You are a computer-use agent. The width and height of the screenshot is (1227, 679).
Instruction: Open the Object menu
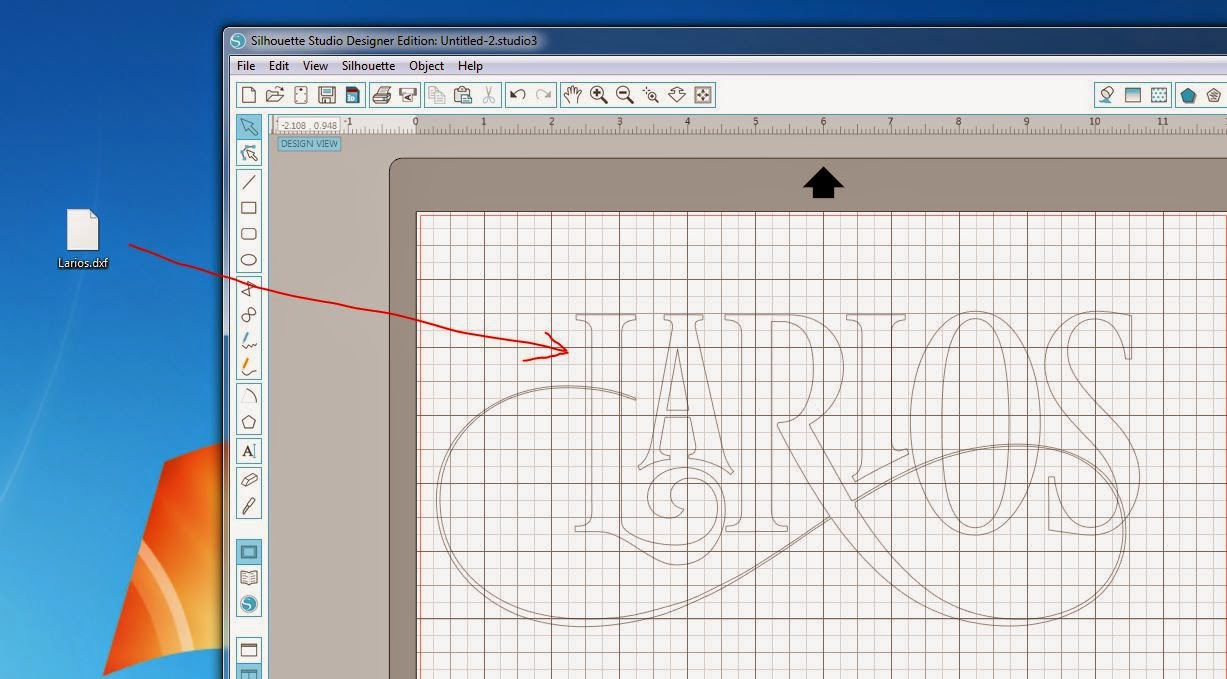[427, 66]
